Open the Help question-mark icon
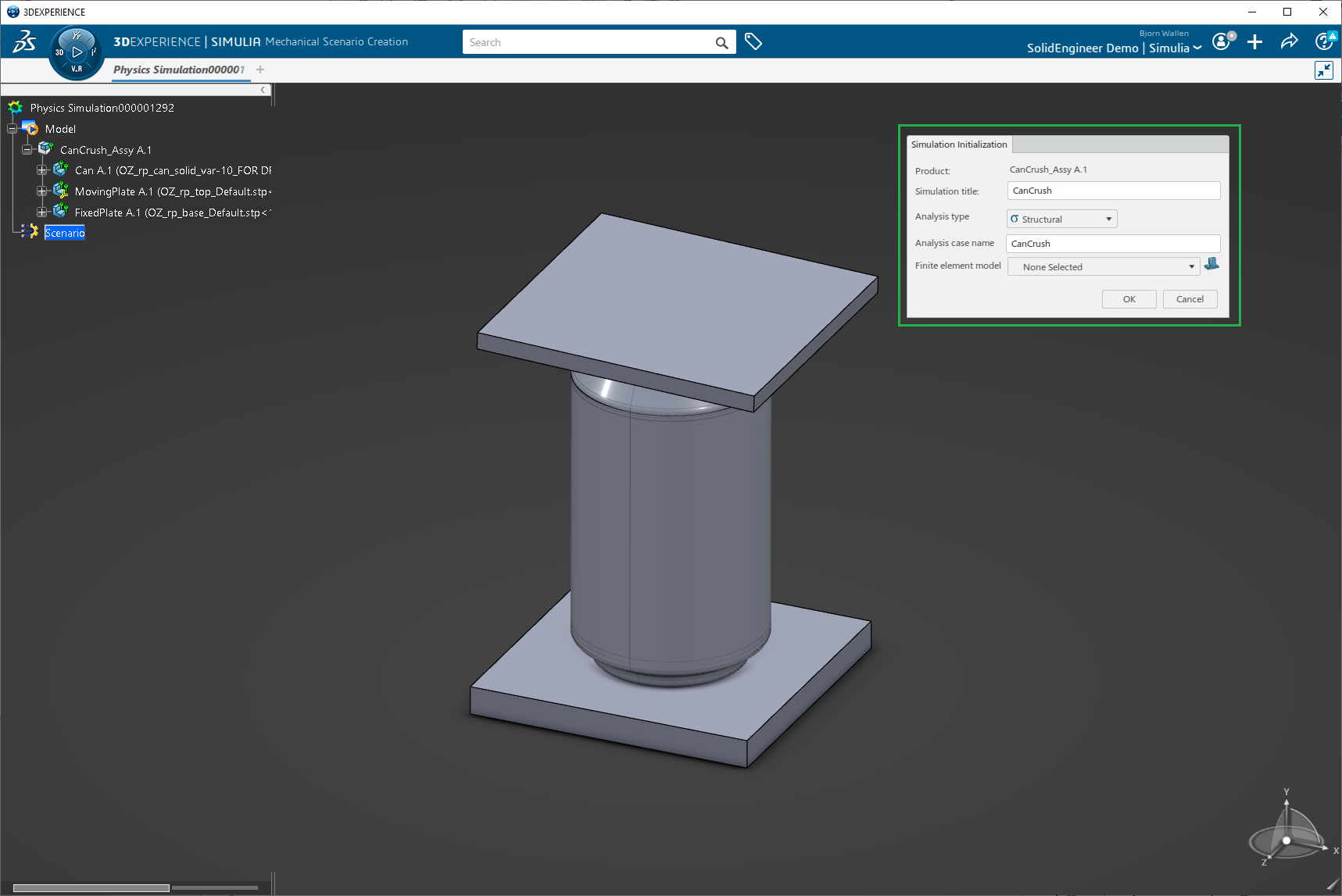This screenshot has width=1342, height=896. (x=1324, y=42)
